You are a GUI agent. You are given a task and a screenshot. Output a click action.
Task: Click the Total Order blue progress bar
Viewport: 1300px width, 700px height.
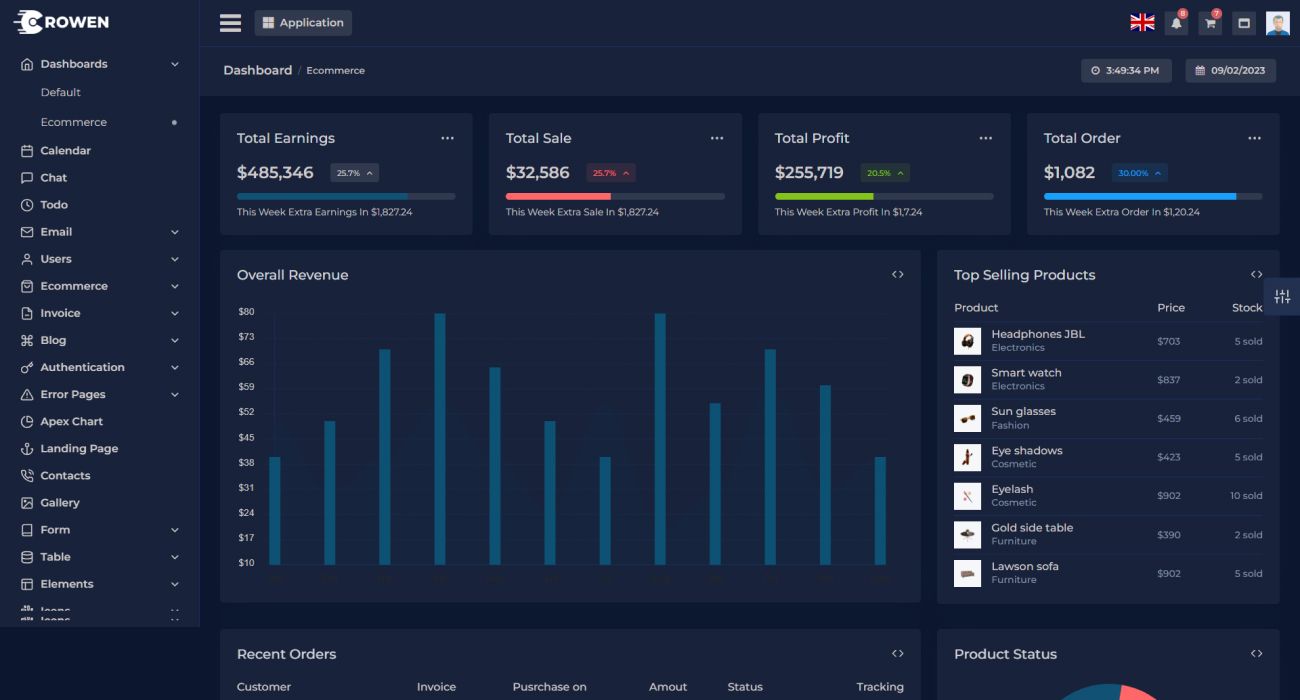(x=1140, y=196)
